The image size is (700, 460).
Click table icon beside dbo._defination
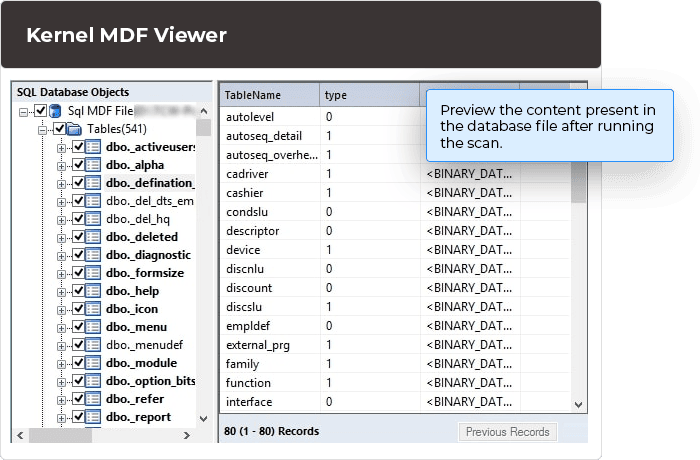click(93, 183)
